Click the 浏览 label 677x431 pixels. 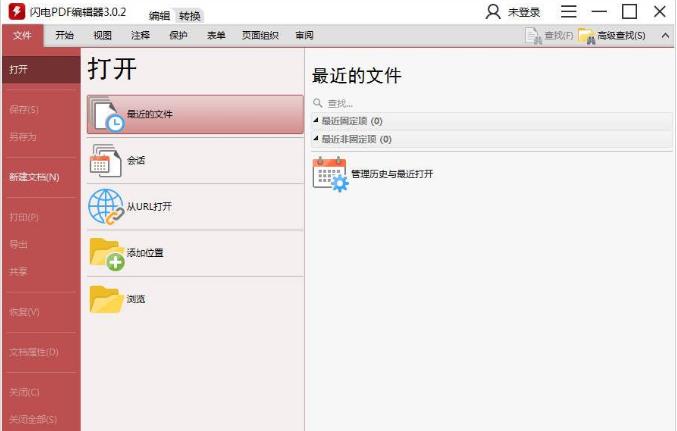tap(136, 299)
